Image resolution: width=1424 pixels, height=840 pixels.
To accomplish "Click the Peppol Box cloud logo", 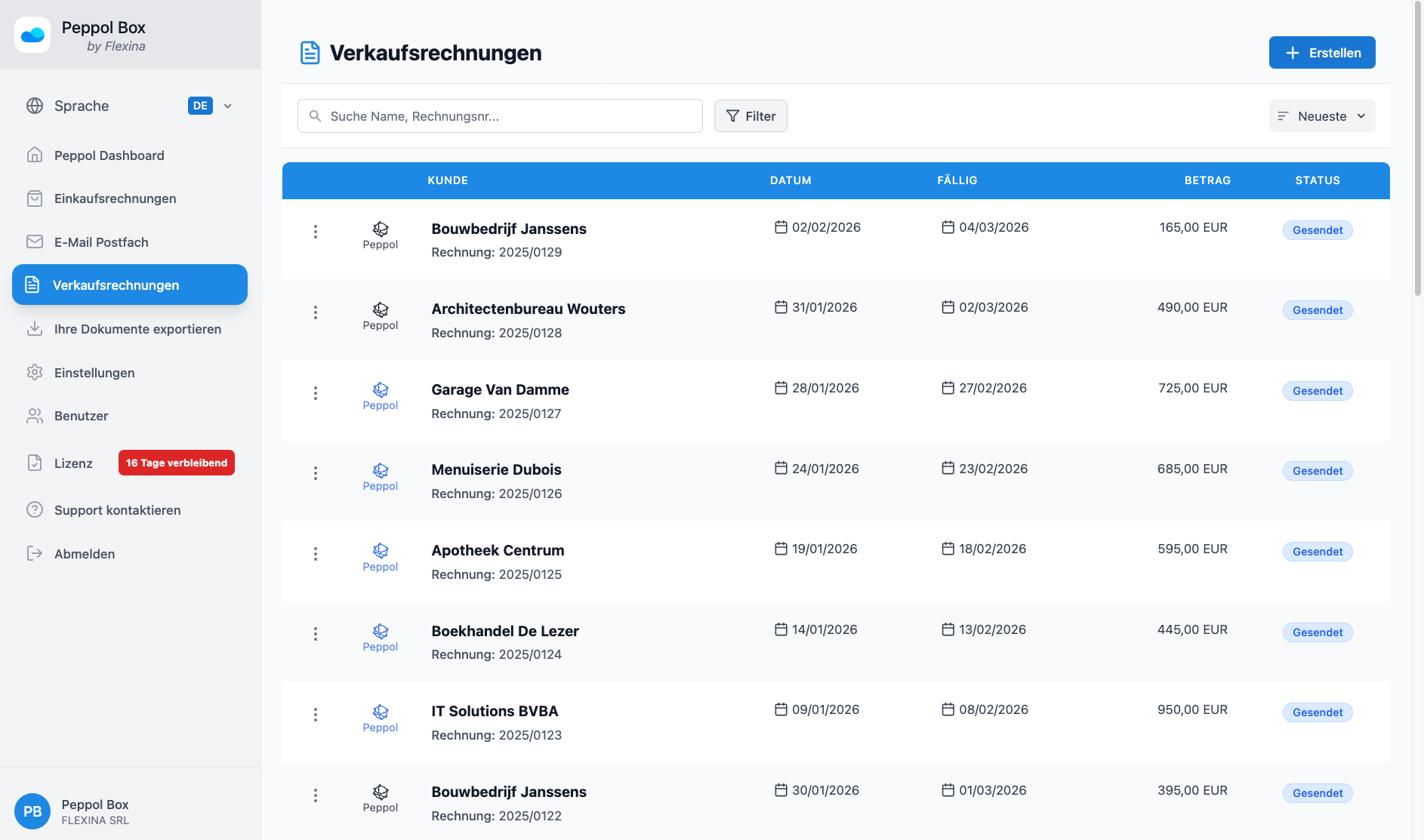I will 32,34.
